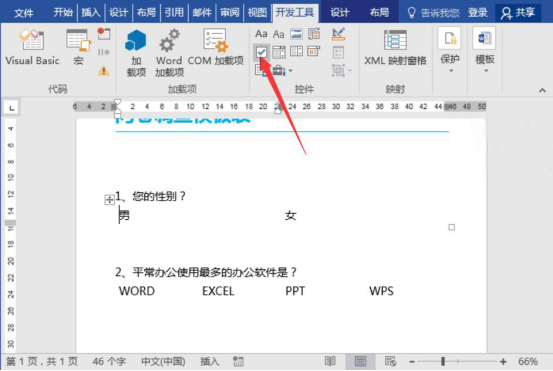Screen dimensions: 553x371
Task: Open the table tools 设计 tab
Action: (340, 13)
